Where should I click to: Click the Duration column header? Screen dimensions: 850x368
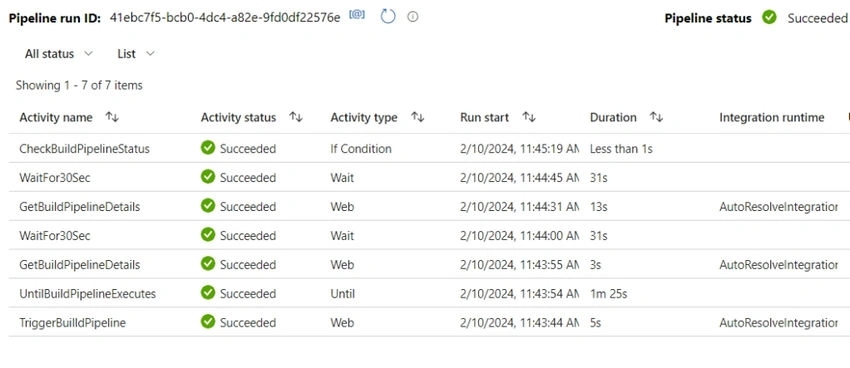[613, 118]
